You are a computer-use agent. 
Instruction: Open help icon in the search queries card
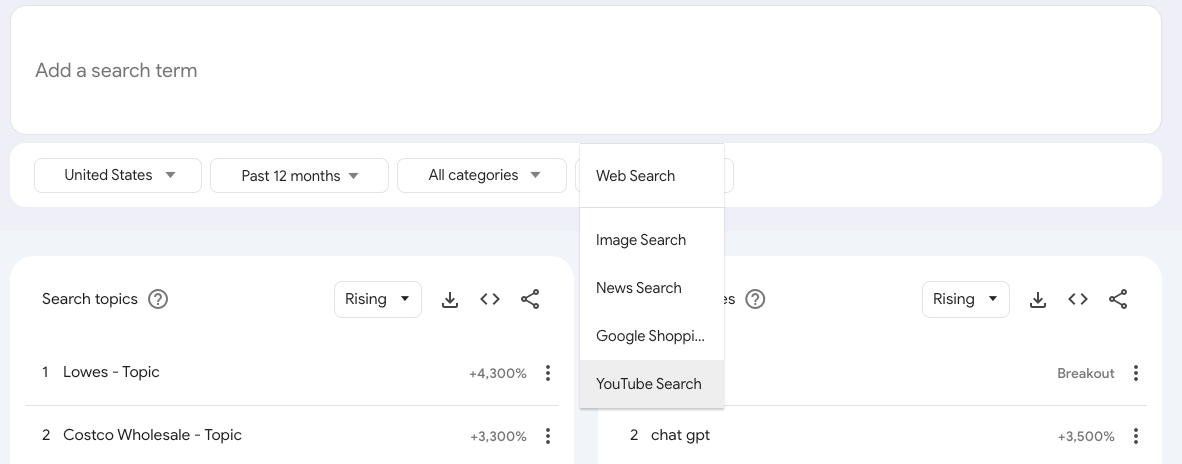coord(755,299)
